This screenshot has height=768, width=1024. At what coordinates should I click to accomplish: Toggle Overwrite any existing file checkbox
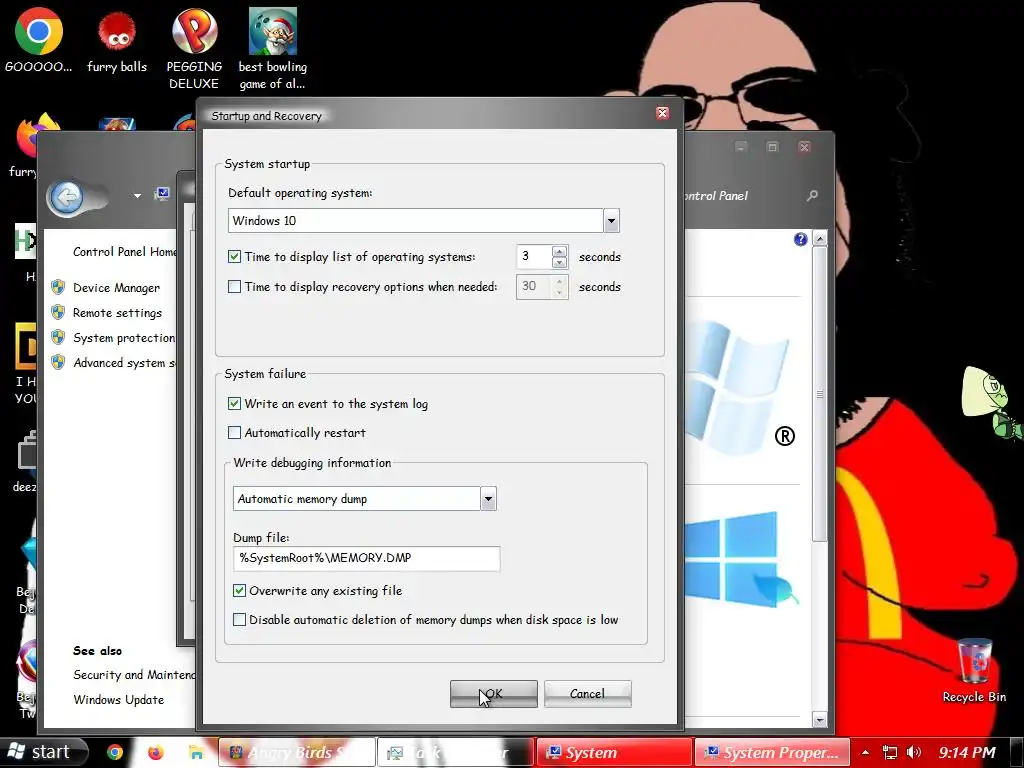[x=239, y=590]
